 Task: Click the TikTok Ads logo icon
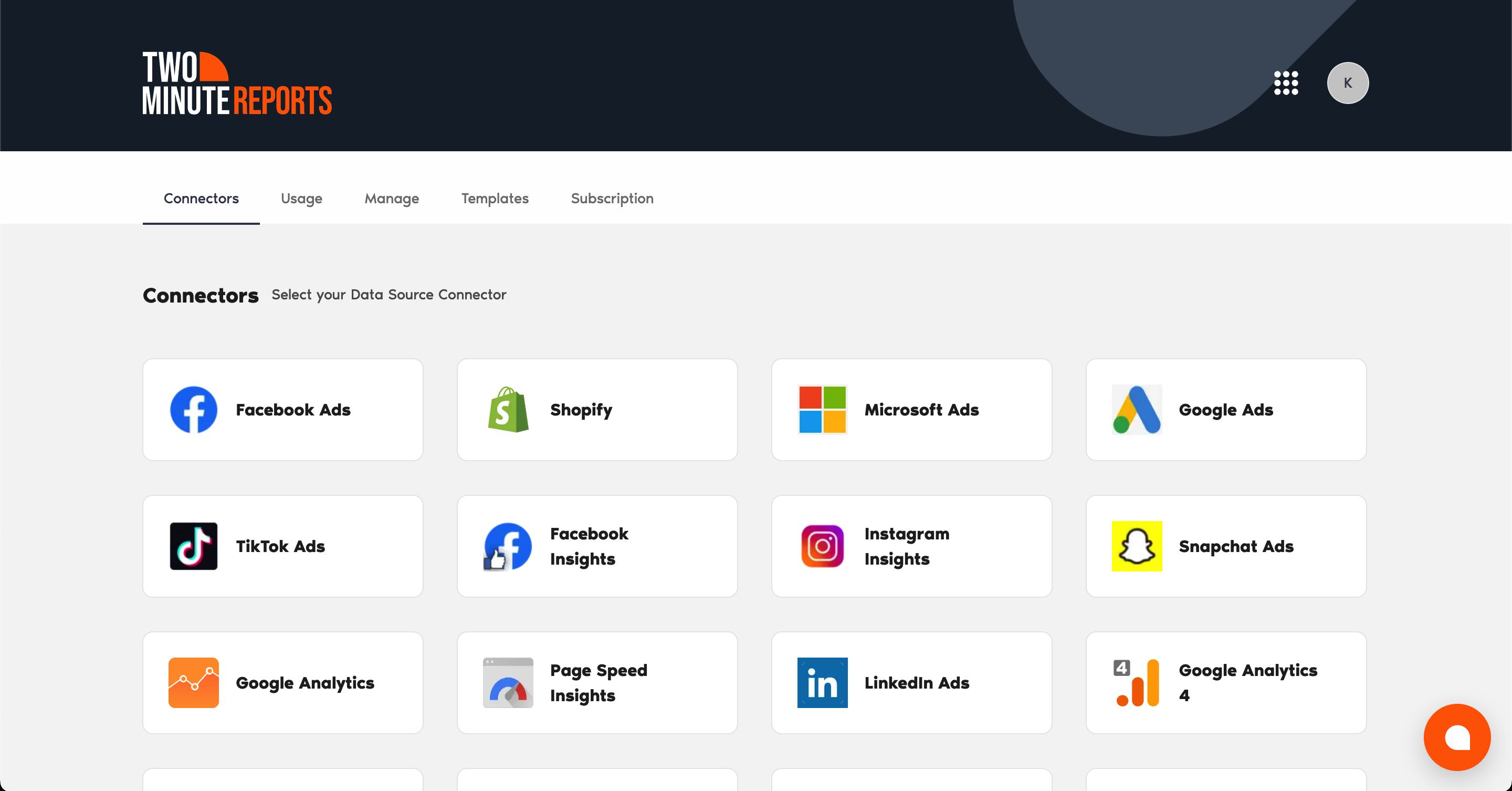tap(194, 546)
